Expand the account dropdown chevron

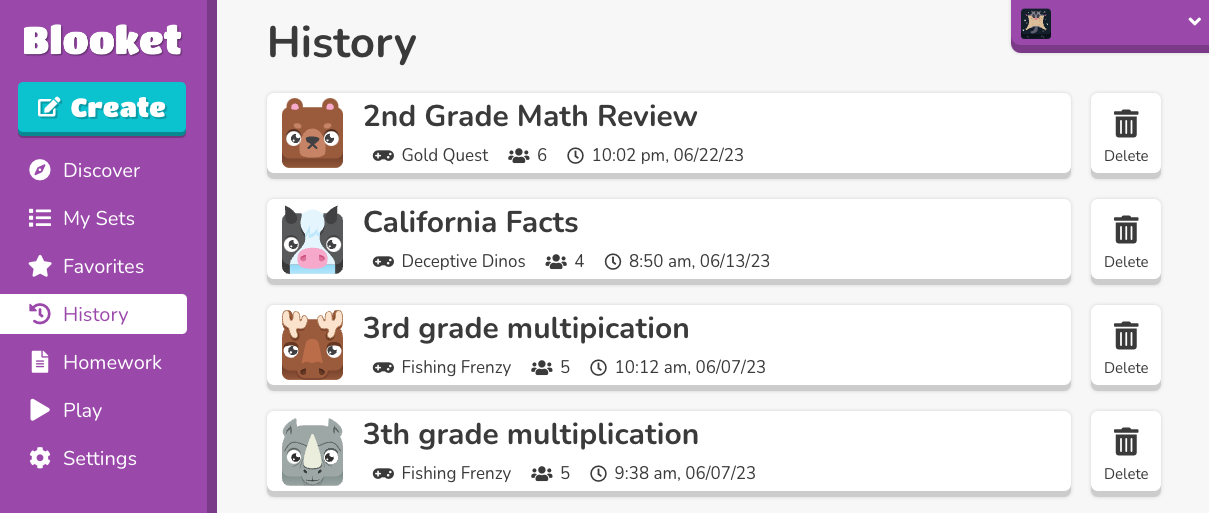(x=1194, y=22)
